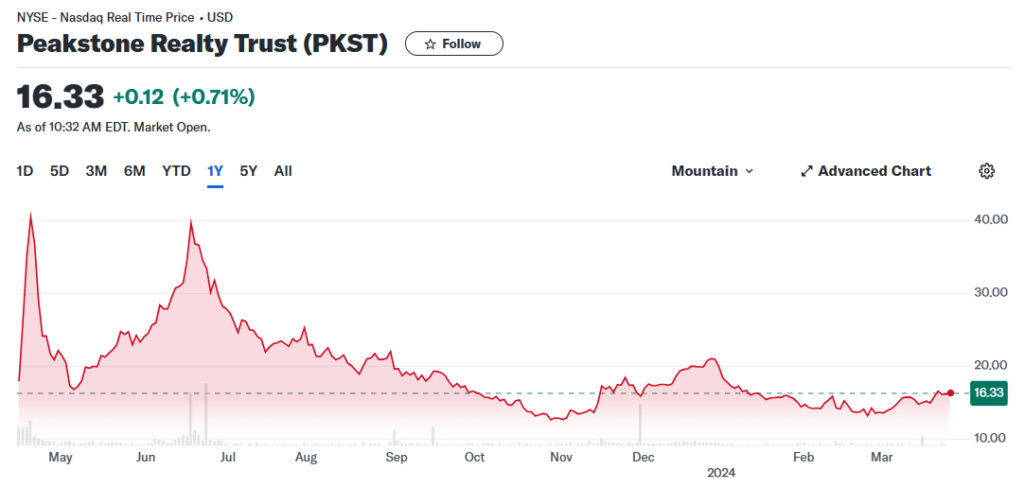Show the 5Y price history
The image size is (1024, 487).
[249, 171]
